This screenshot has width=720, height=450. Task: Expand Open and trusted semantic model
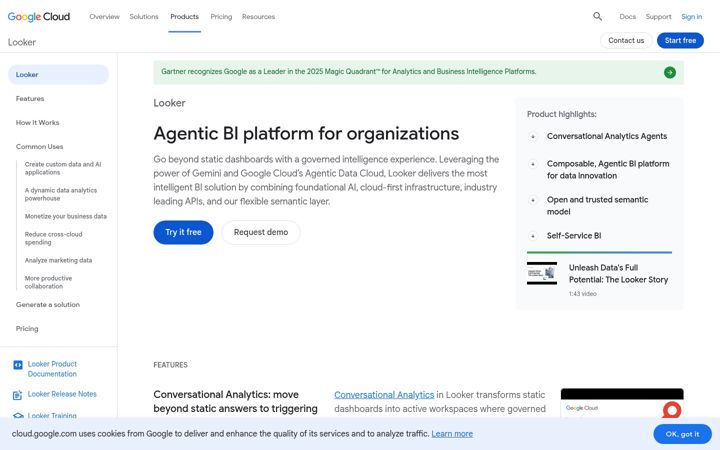(x=533, y=200)
